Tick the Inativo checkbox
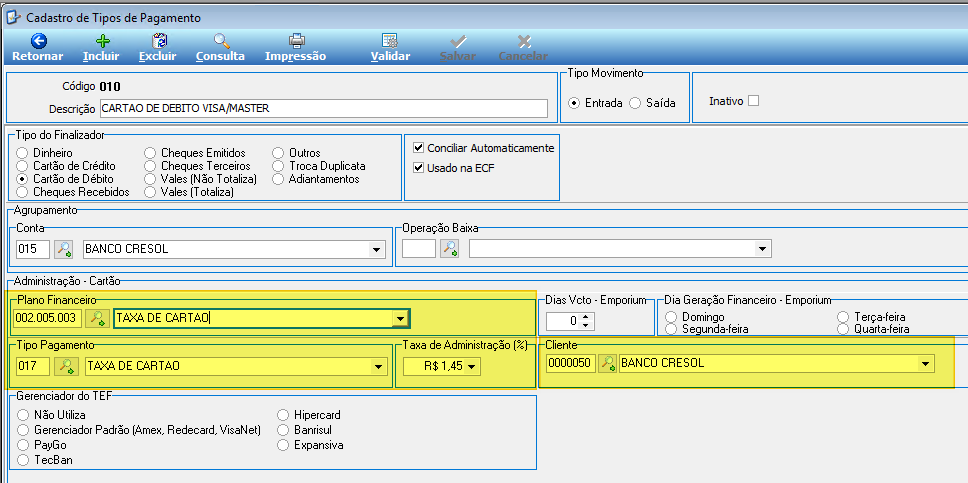Image resolution: width=968 pixels, height=483 pixels. coord(753,101)
